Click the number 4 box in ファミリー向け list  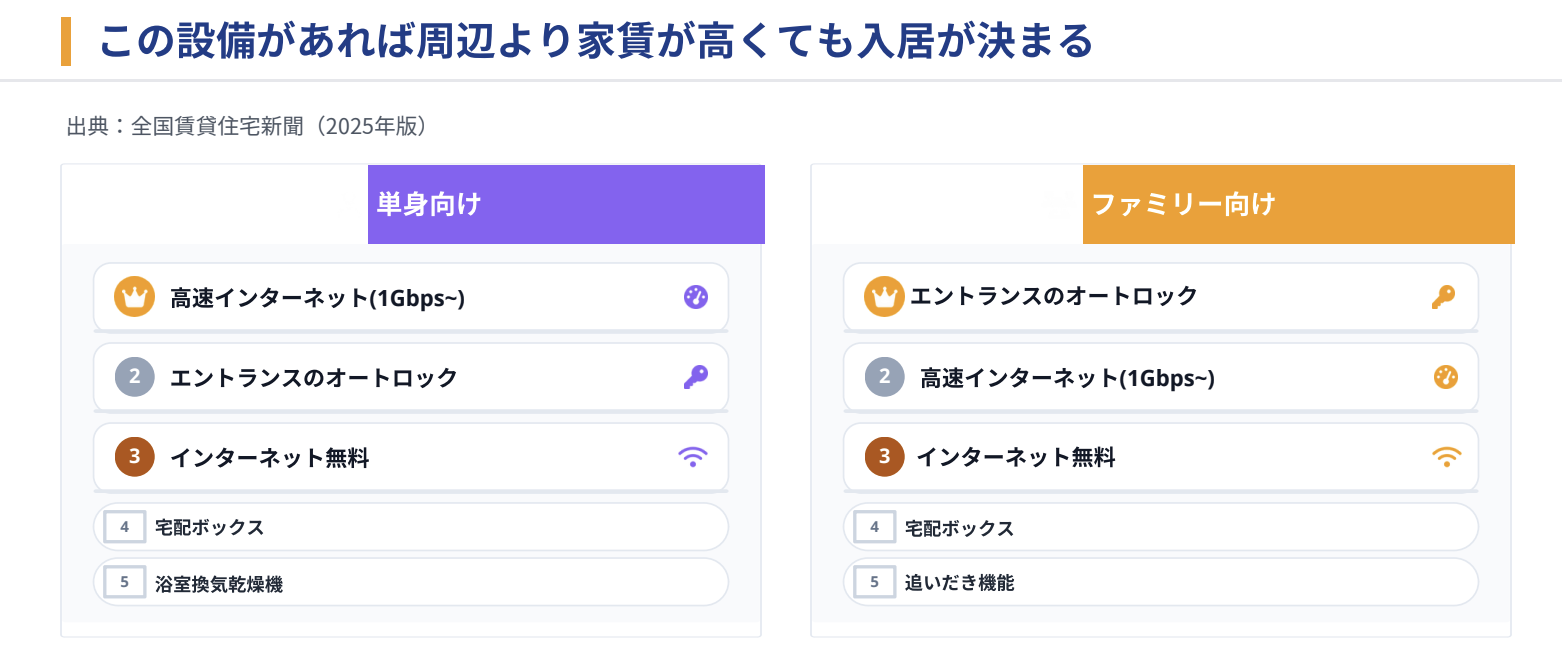click(874, 527)
